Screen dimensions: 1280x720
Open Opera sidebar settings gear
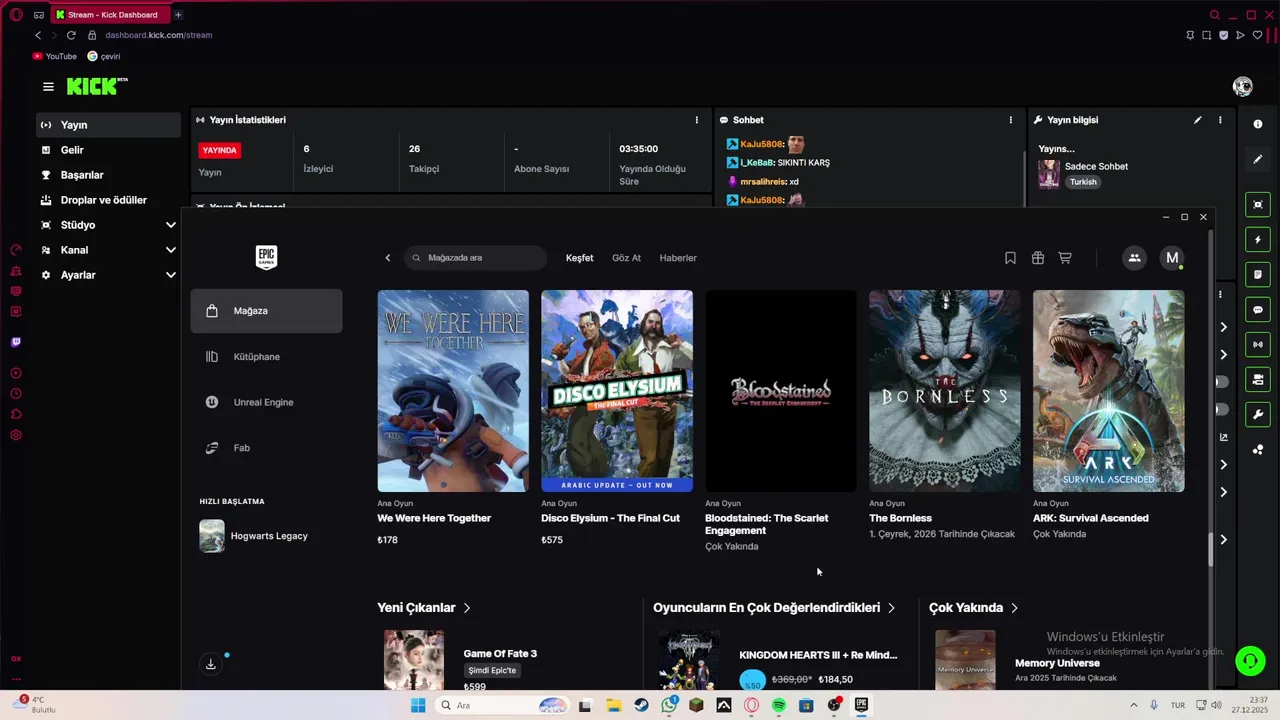pos(16,435)
